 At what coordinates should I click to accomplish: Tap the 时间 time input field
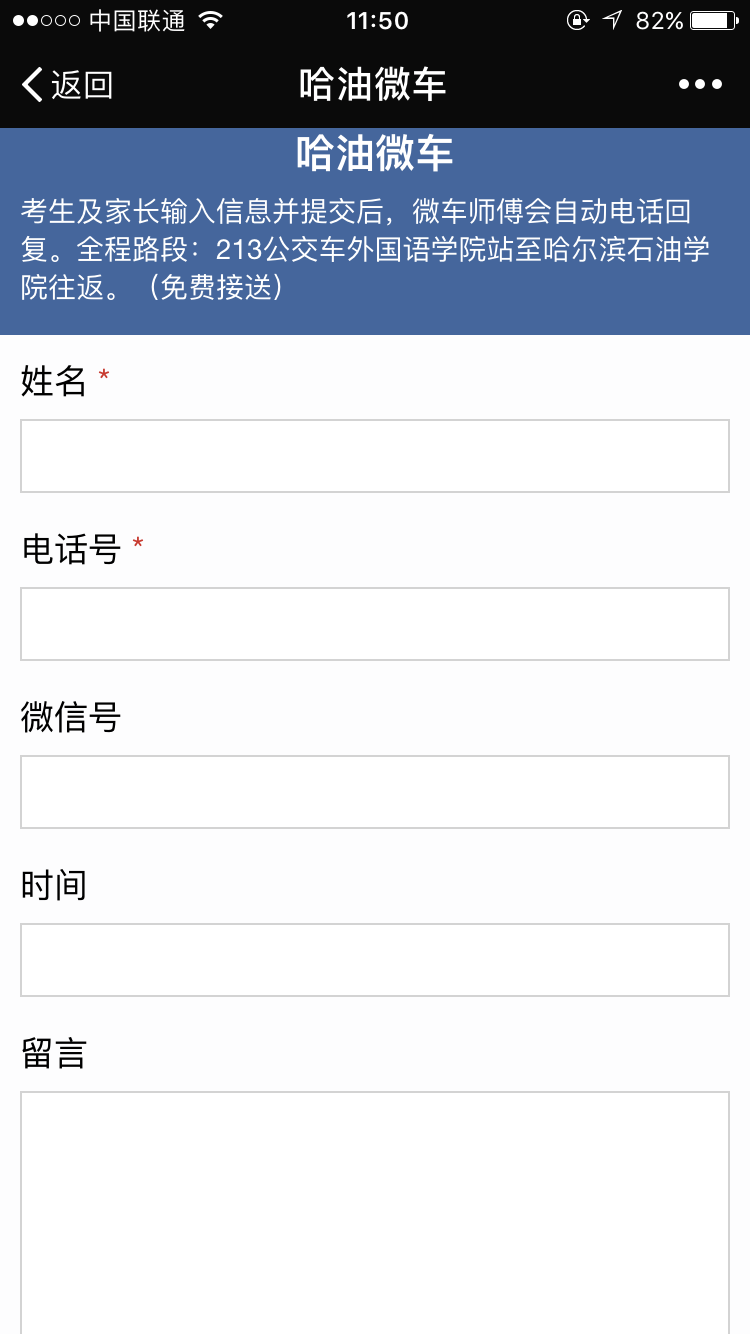[x=375, y=960]
